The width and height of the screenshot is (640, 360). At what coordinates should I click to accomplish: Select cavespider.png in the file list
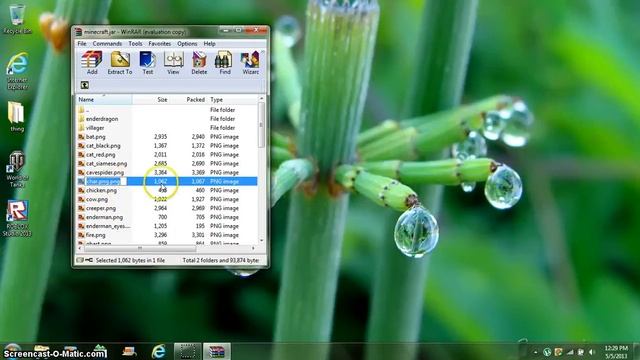(167, 173)
